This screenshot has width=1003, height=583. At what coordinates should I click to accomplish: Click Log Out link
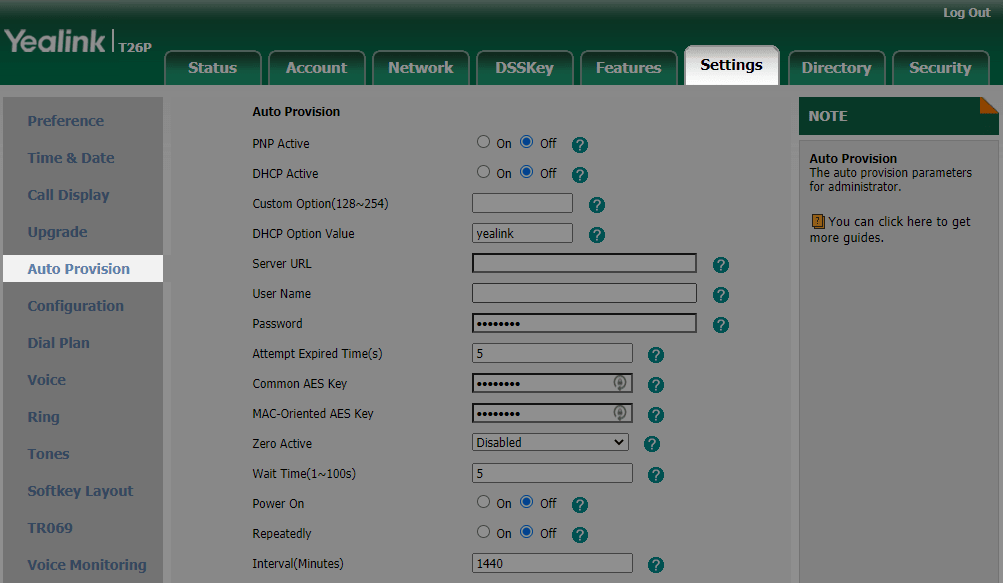967,13
